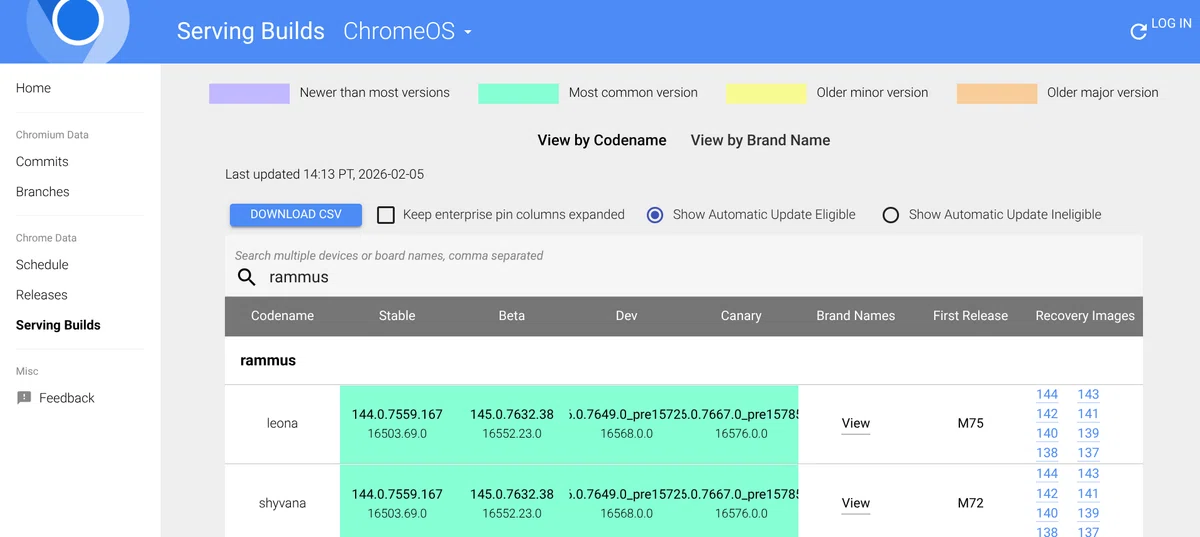Click the shyvana codename cell
This screenshot has width=1200, height=537.
coord(282,503)
